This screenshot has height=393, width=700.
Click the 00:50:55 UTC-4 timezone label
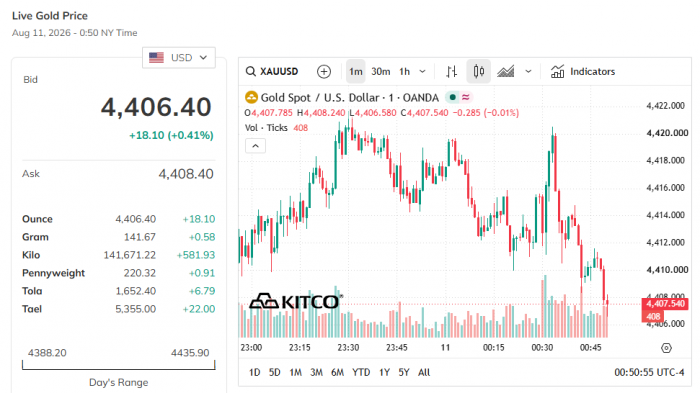pyautogui.click(x=649, y=372)
